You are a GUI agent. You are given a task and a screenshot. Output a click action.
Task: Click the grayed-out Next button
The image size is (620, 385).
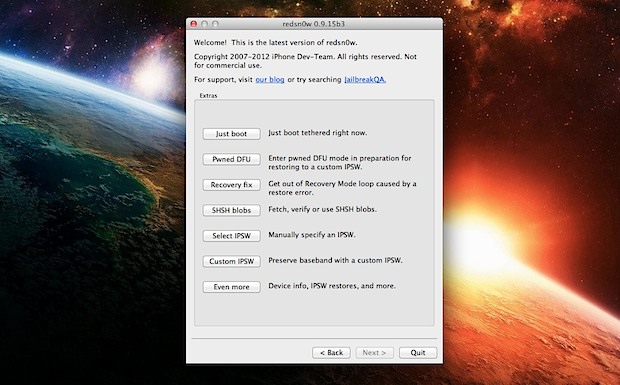tap(374, 353)
